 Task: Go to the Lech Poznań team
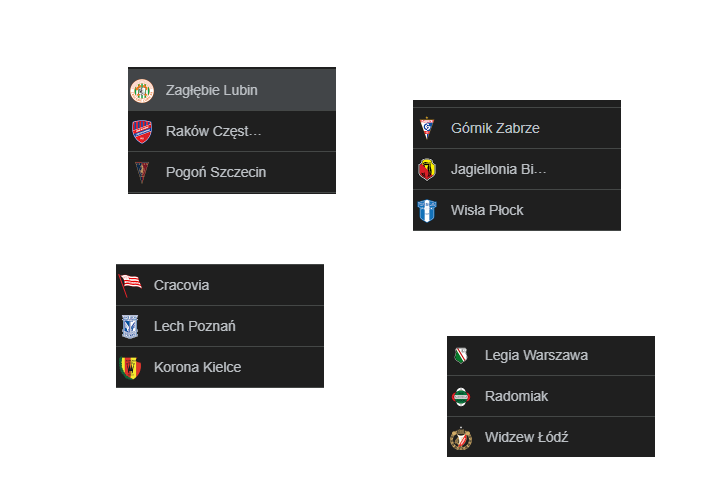point(195,326)
